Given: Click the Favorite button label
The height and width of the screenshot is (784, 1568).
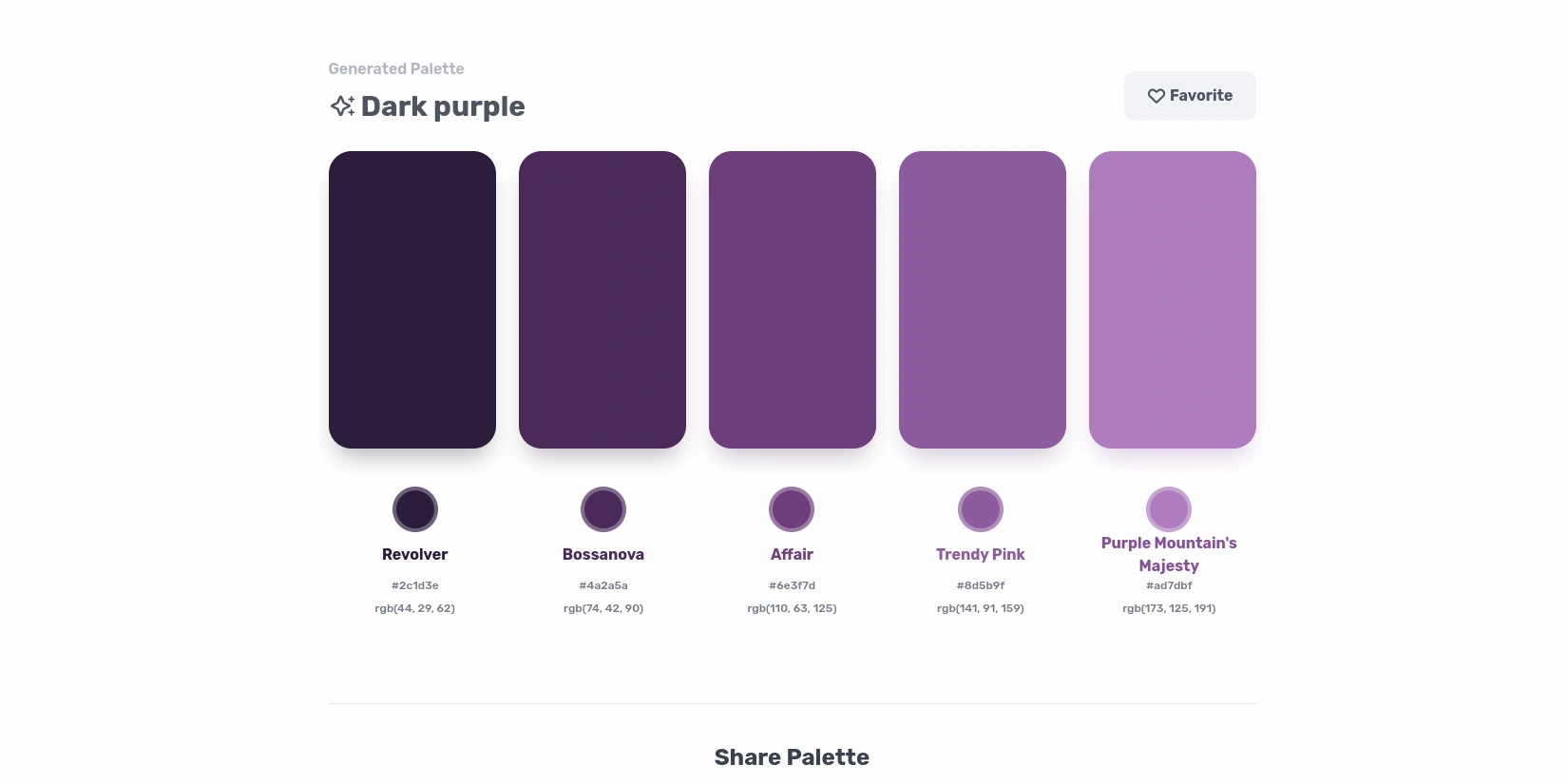Looking at the screenshot, I should (x=1201, y=96).
